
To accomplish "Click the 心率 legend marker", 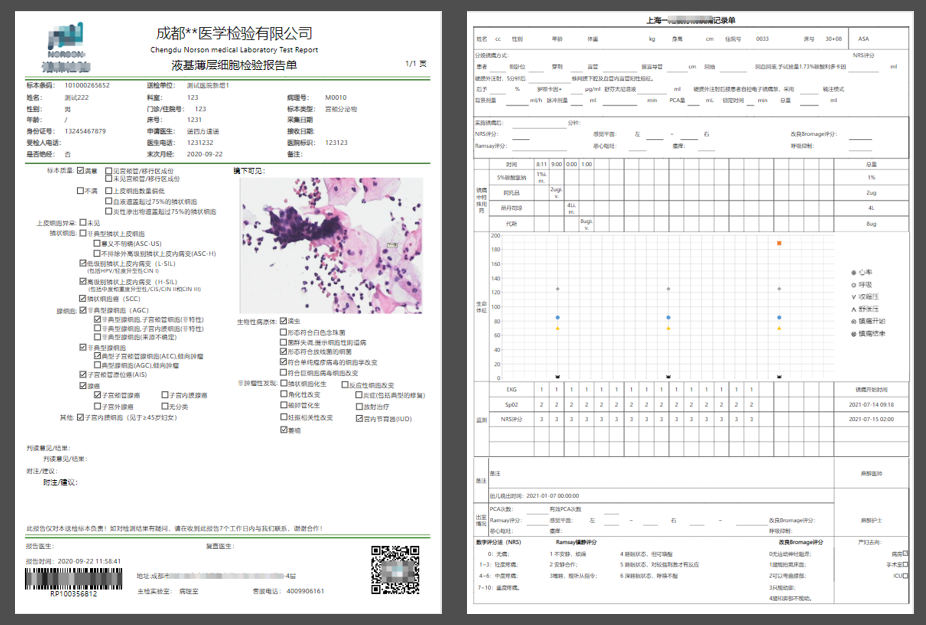I will point(853,272).
